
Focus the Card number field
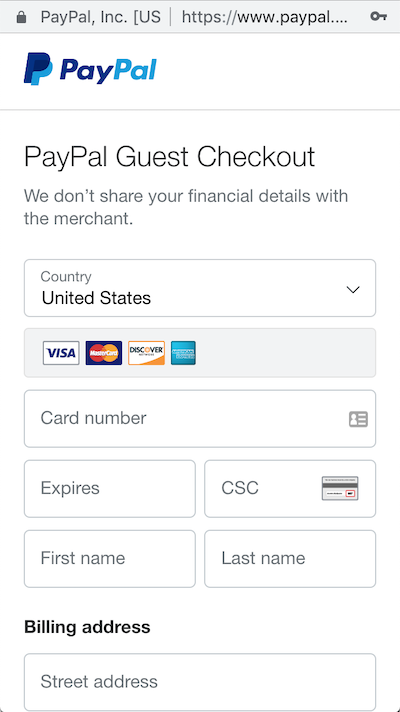pos(200,419)
